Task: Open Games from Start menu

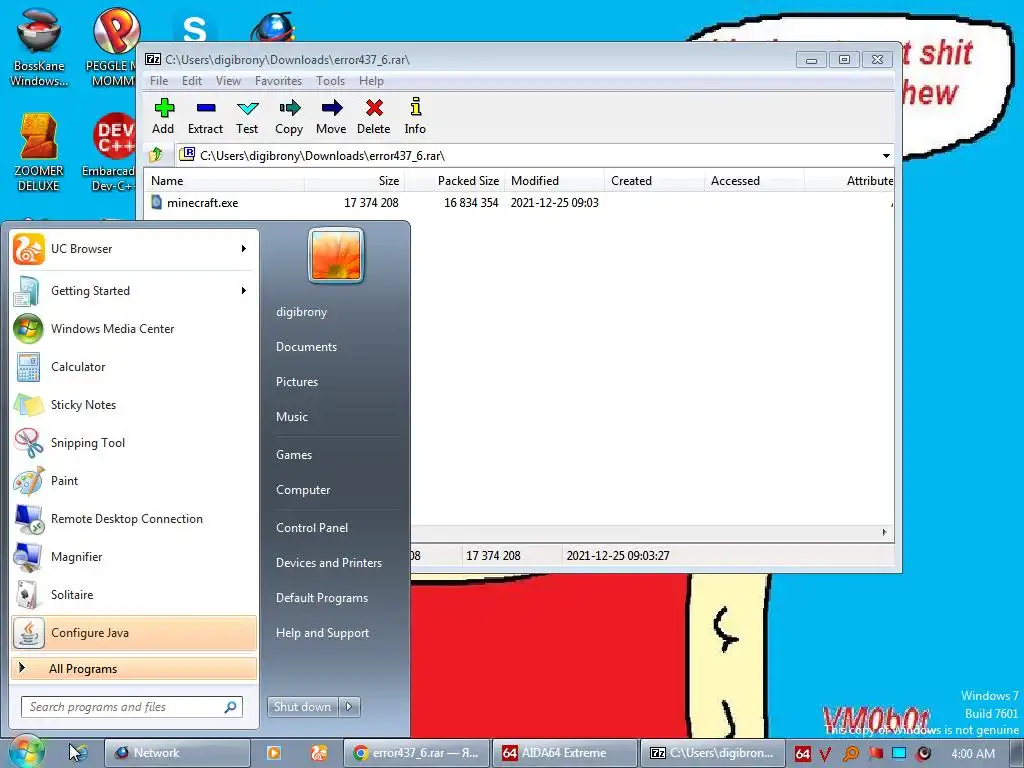Action: 294,455
